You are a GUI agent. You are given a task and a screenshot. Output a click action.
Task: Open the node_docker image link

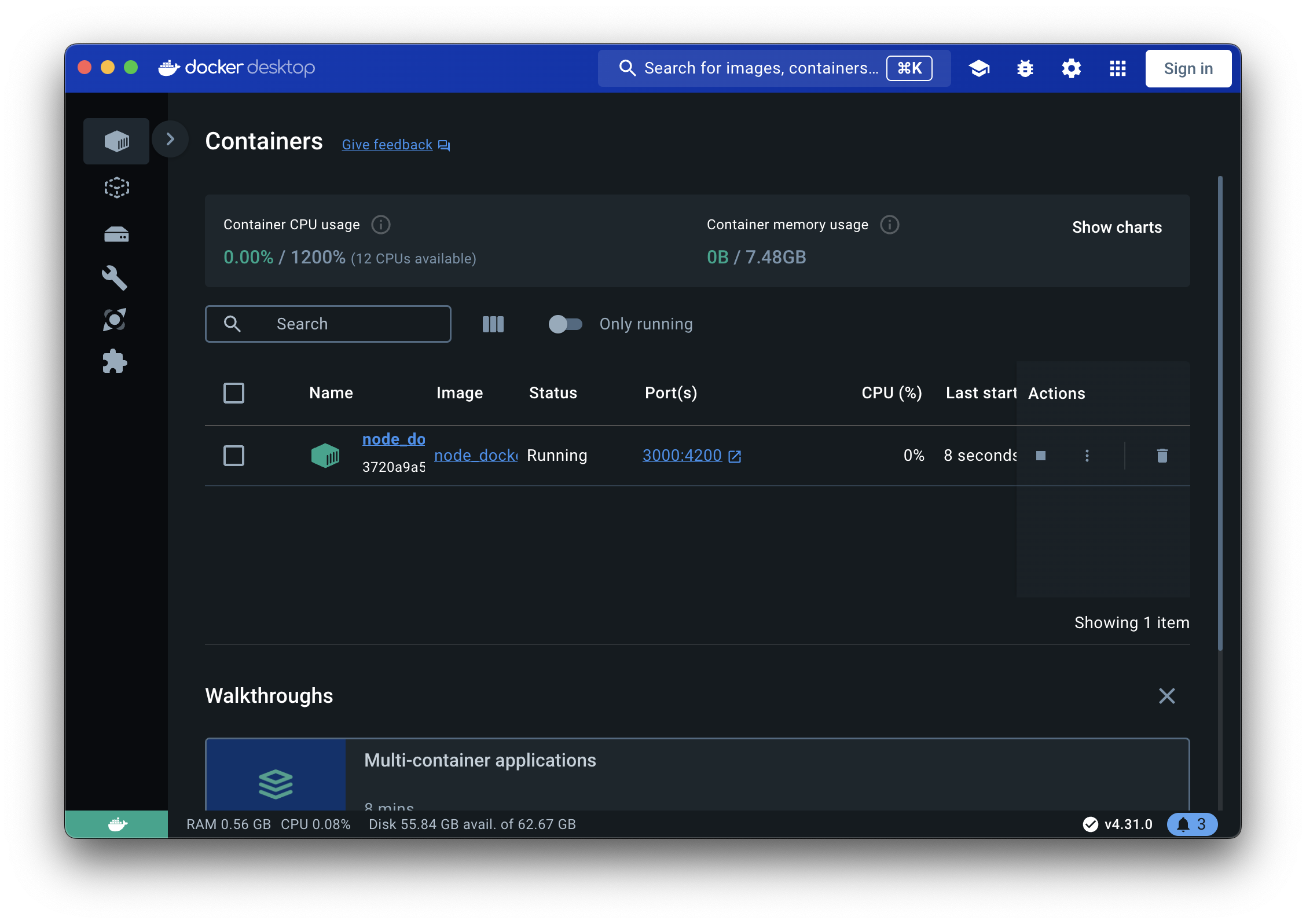pos(476,456)
